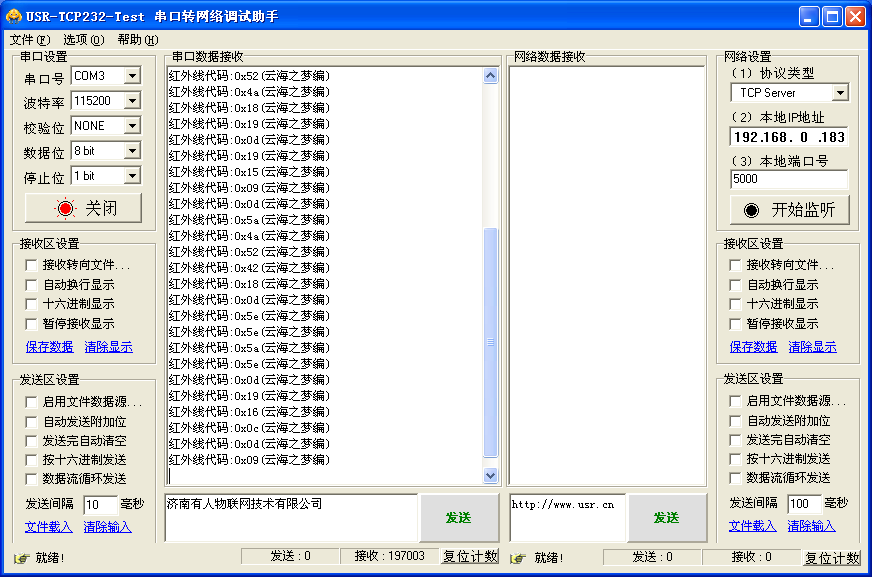This screenshot has height=577, width=872.
Task: Open the 文件(F) menu
Action: coord(29,40)
